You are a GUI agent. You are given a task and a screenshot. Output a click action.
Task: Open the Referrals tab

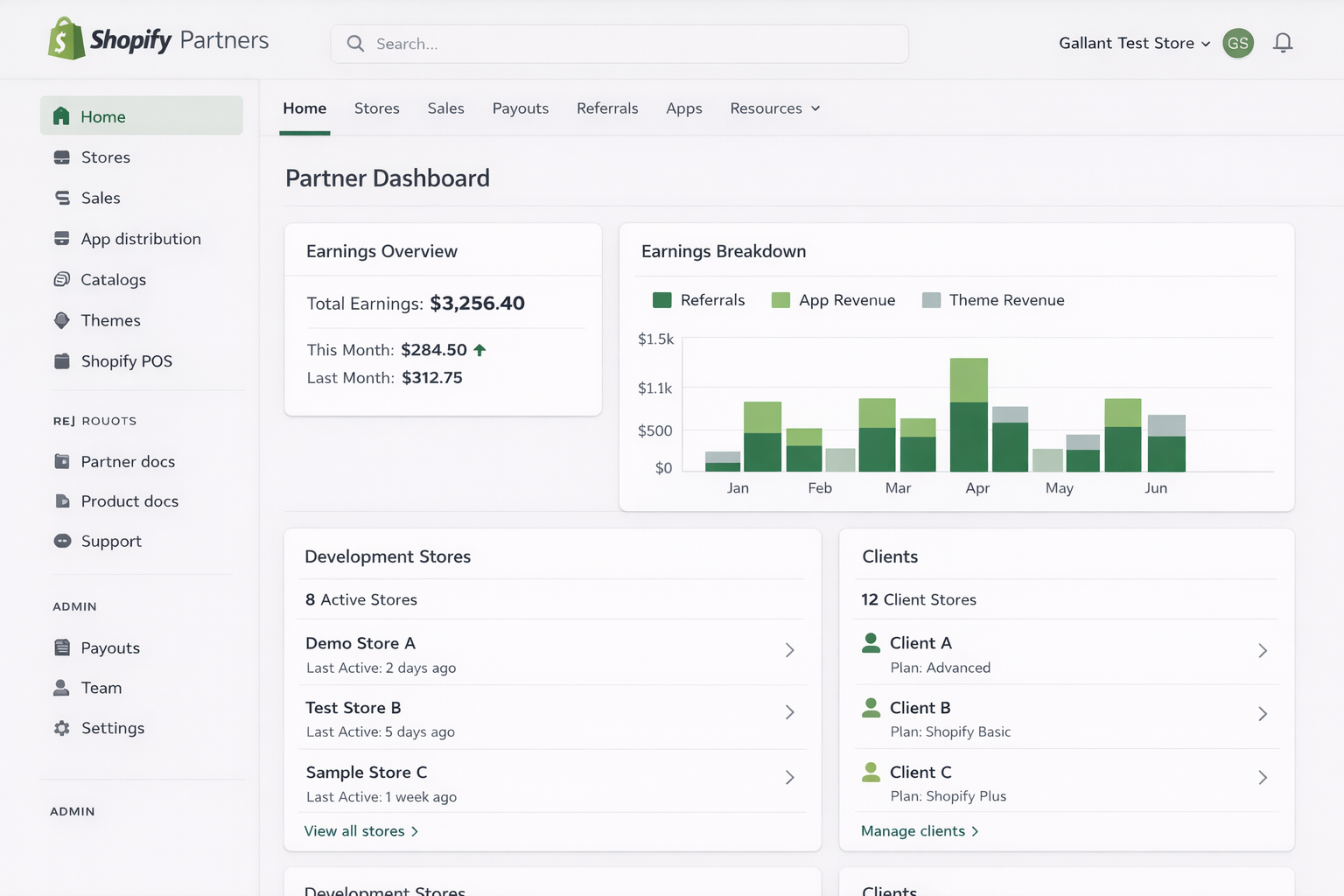607,108
